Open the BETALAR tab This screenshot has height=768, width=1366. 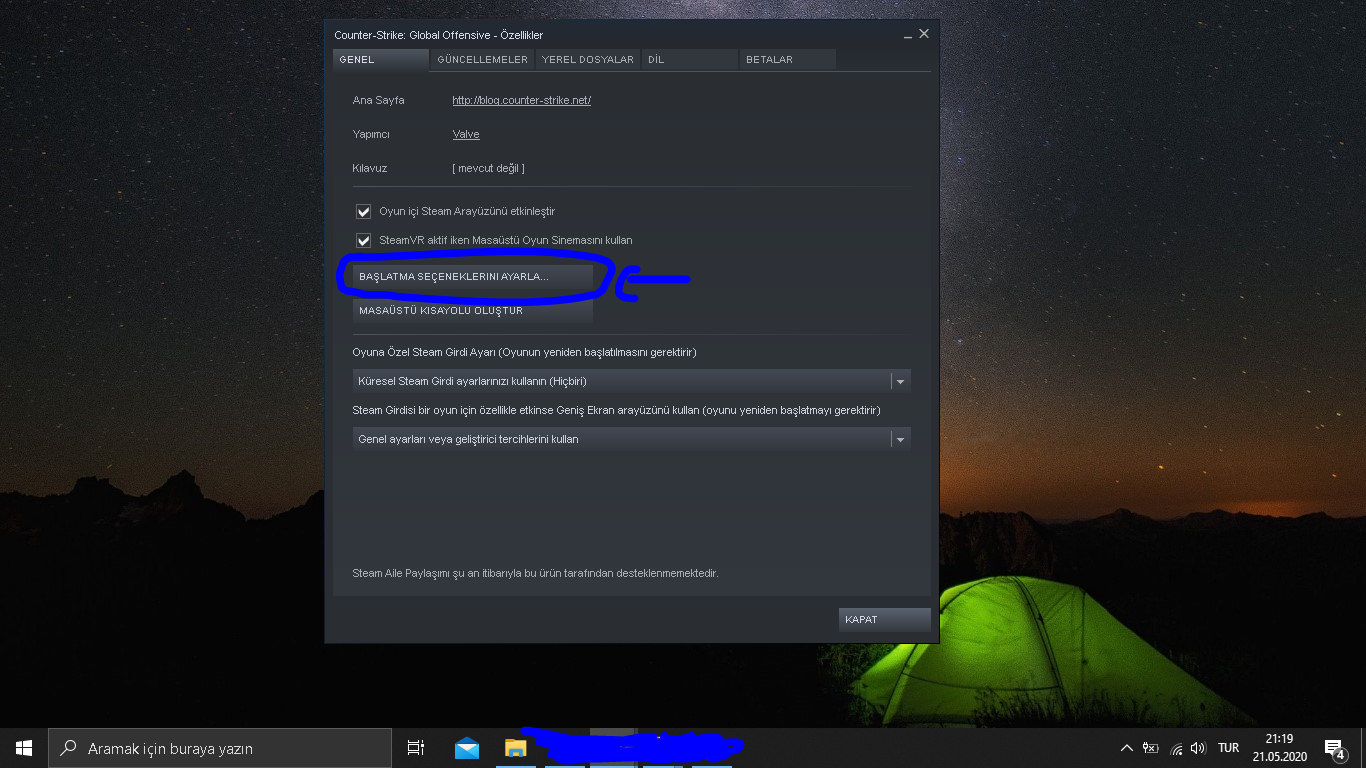788,60
